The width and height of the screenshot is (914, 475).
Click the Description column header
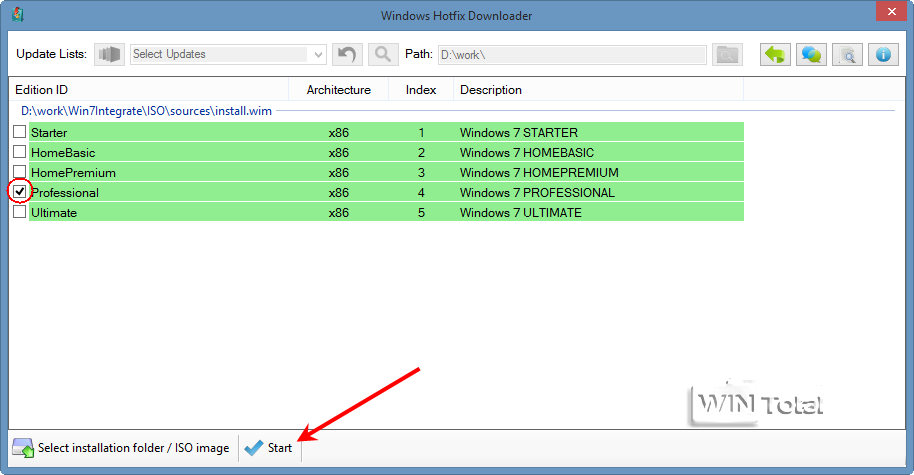pos(599,90)
